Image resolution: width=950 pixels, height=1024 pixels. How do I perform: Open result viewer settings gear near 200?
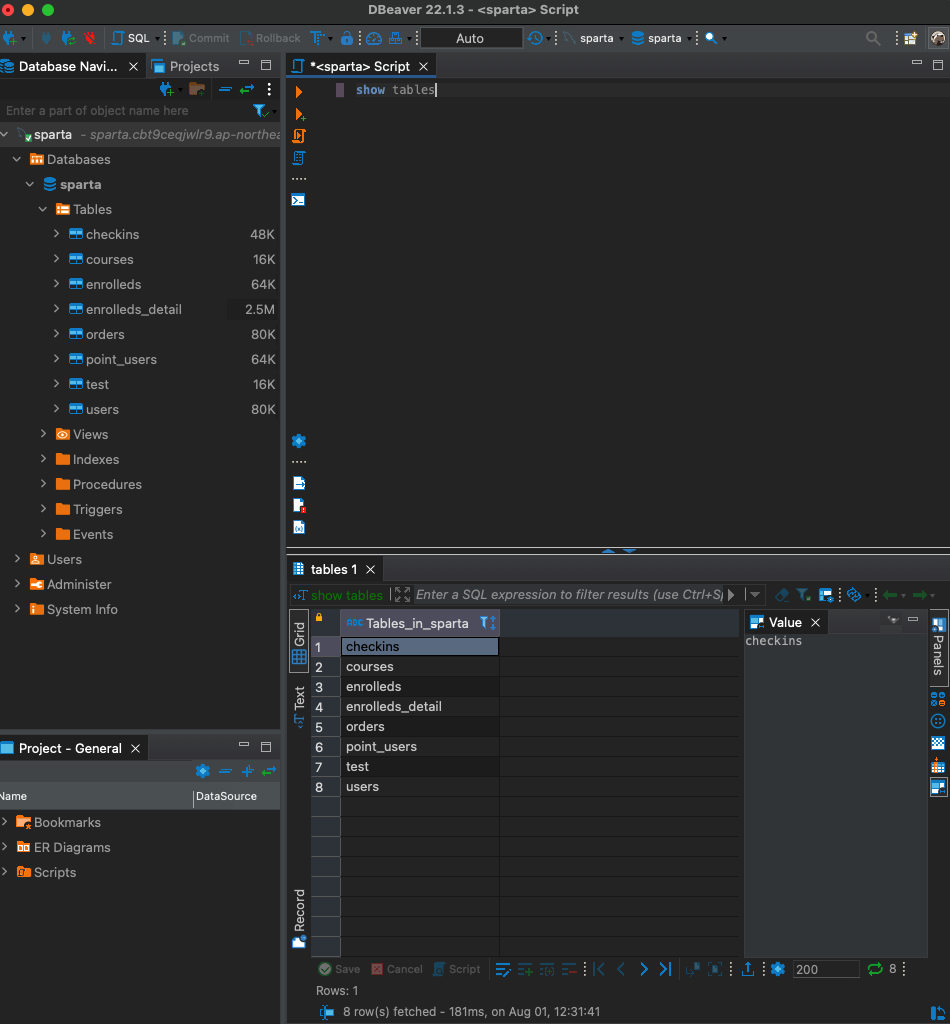[x=778, y=969]
